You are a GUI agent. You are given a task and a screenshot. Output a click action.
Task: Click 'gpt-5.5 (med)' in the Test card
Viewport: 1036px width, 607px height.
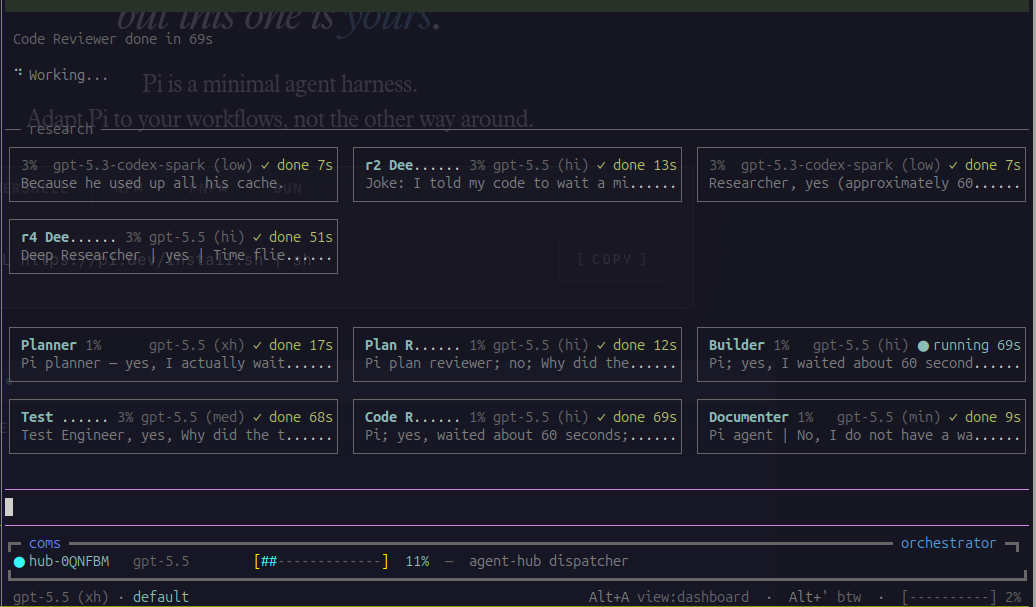tap(193, 417)
